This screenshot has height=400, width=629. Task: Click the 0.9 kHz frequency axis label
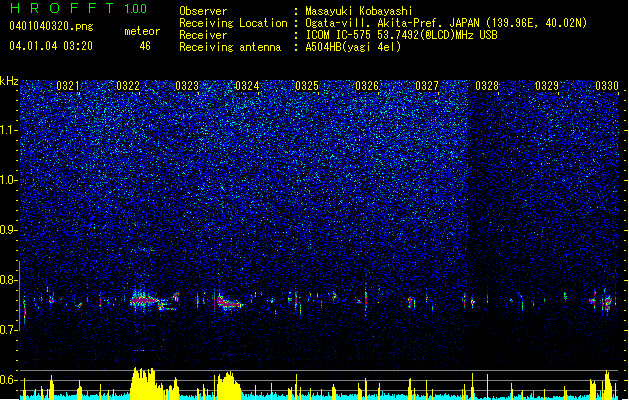[8, 230]
